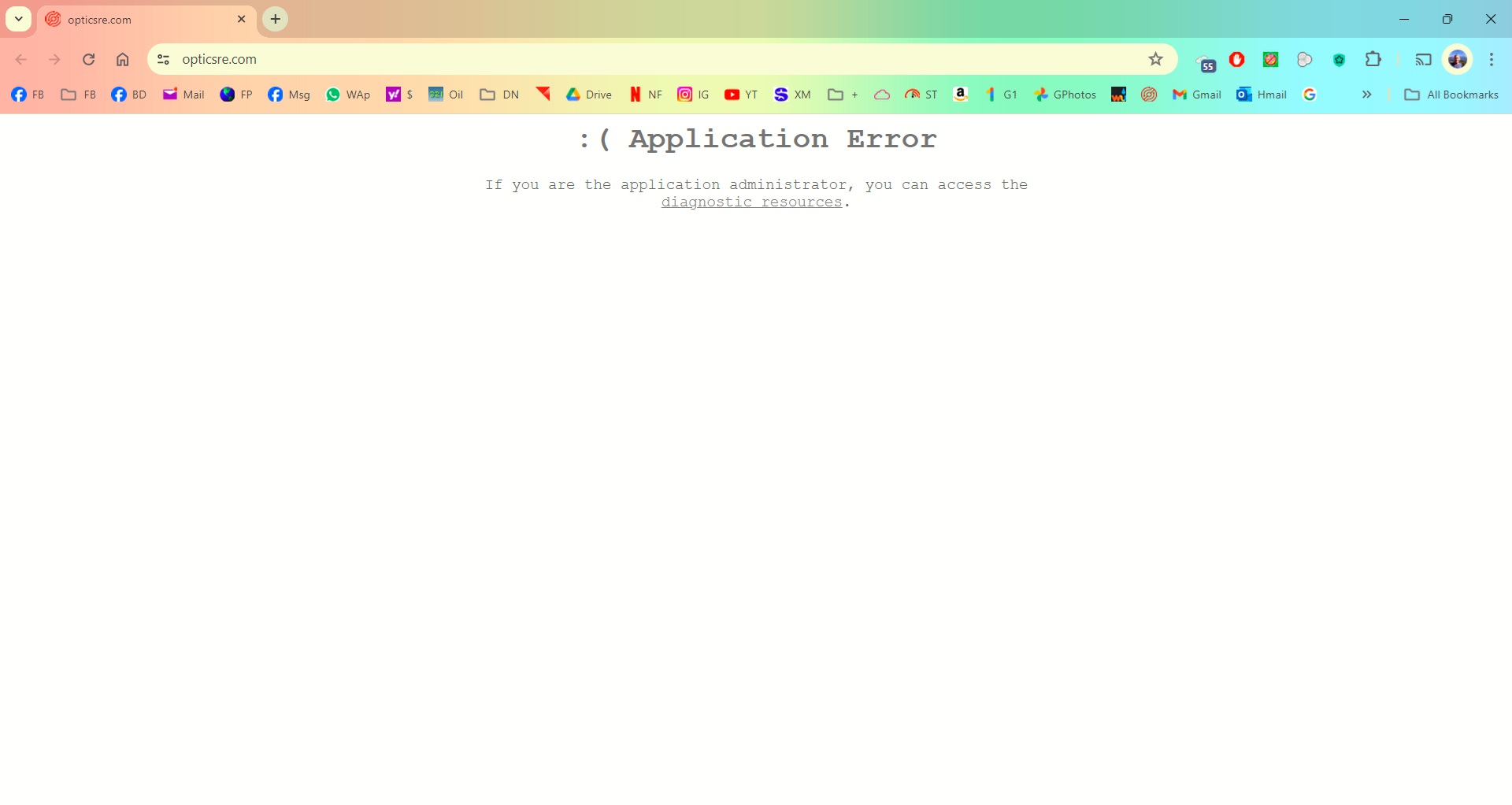This screenshot has width=1512, height=805.
Task: Open the Hmail Outlook bookmark
Action: pos(1261,95)
